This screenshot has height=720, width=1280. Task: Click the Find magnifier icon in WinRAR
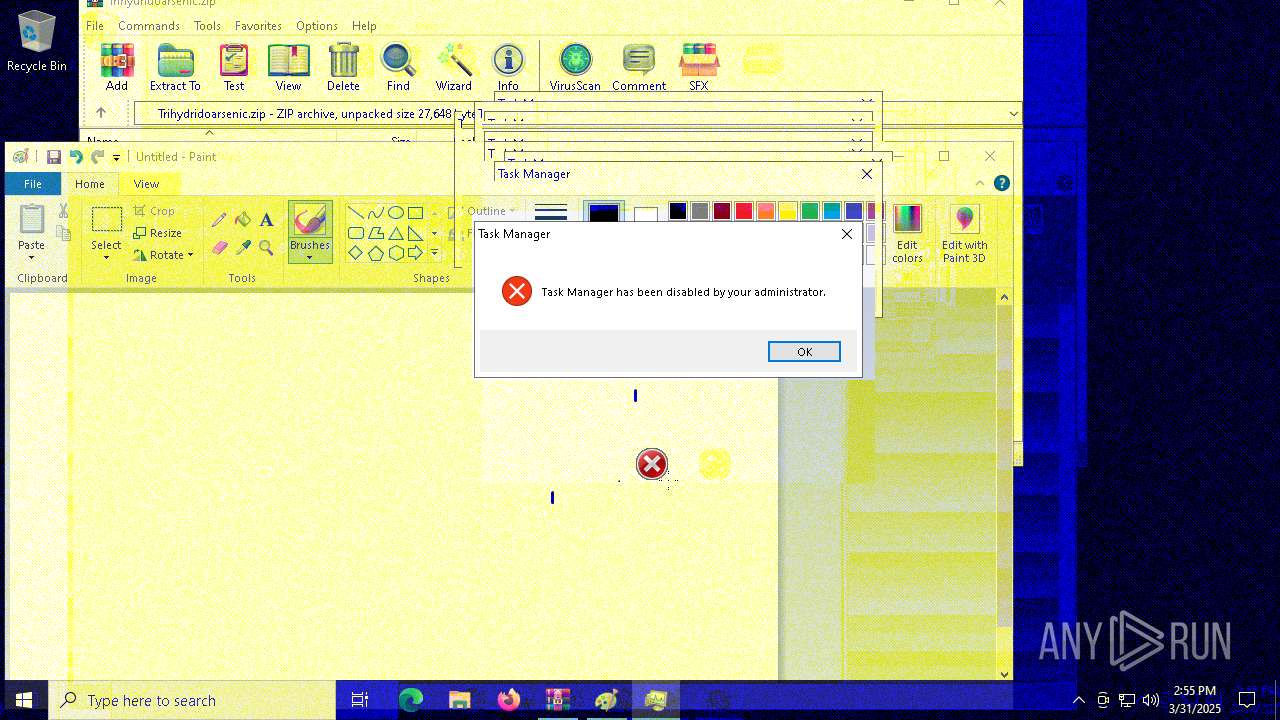[398, 68]
